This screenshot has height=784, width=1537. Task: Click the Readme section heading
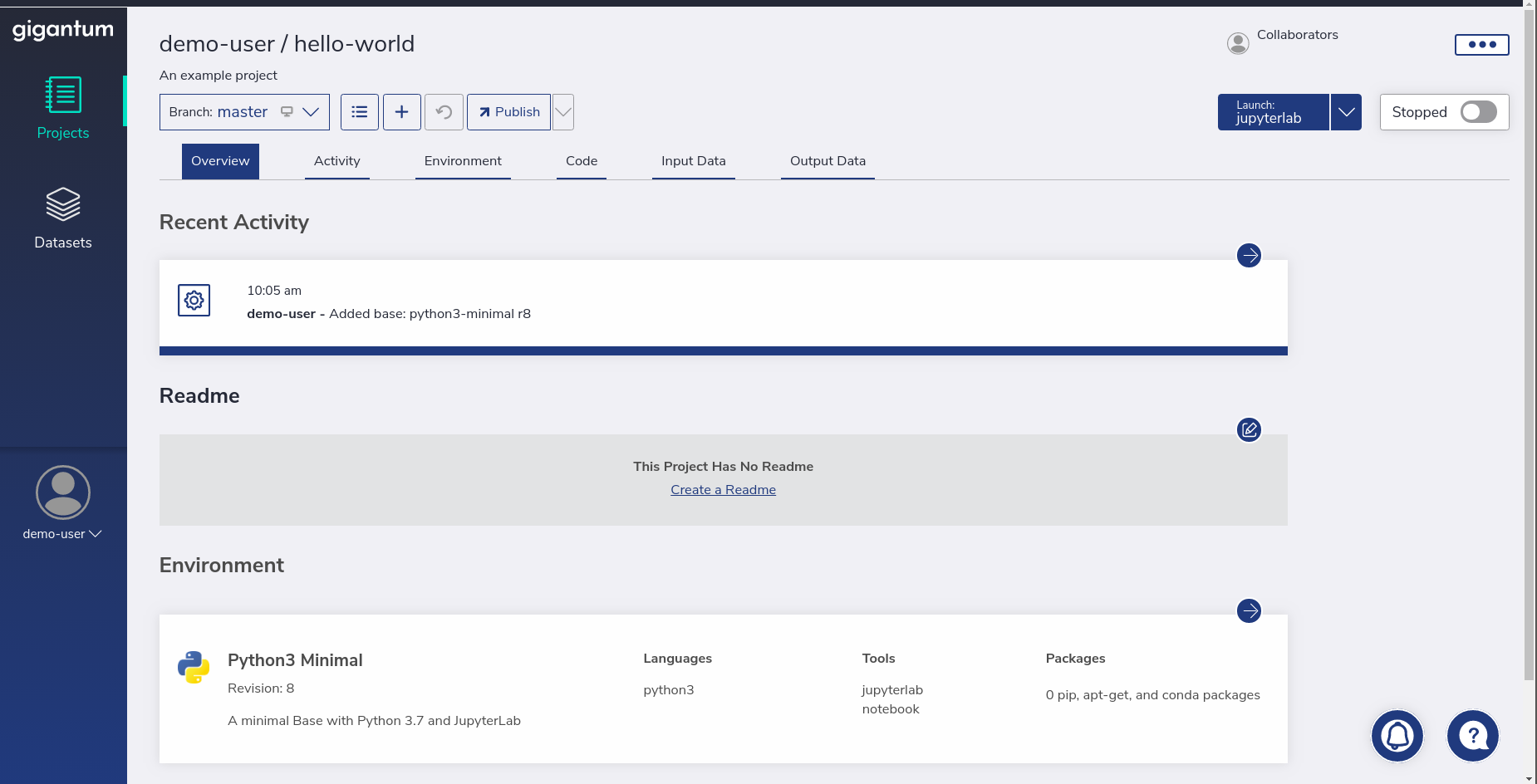199,396
